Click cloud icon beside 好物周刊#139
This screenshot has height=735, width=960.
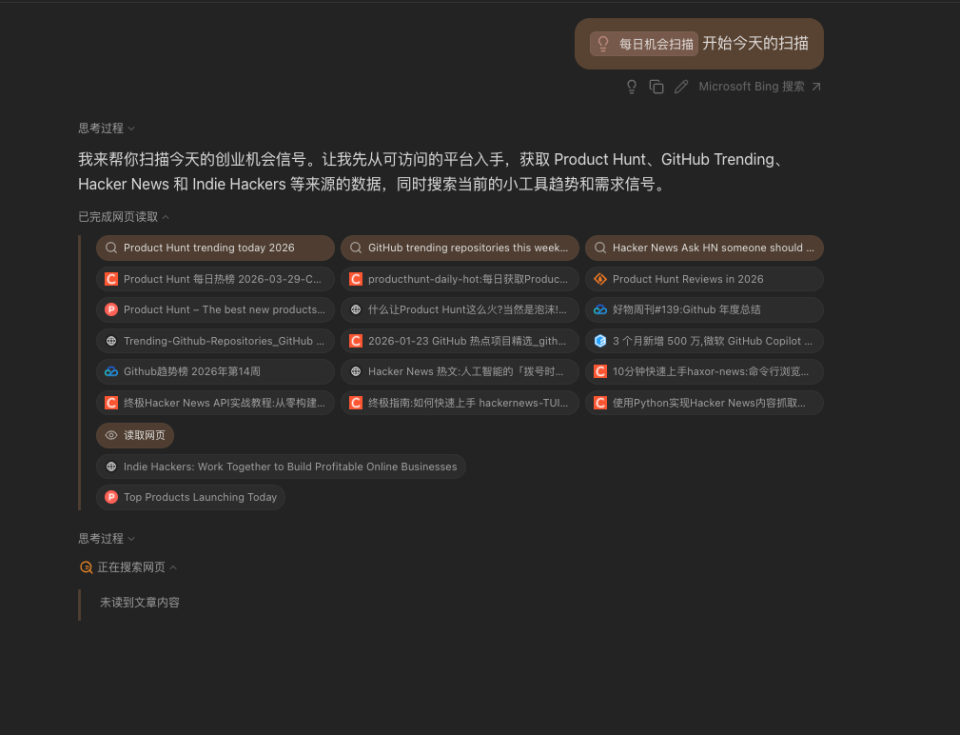point(600,310)
